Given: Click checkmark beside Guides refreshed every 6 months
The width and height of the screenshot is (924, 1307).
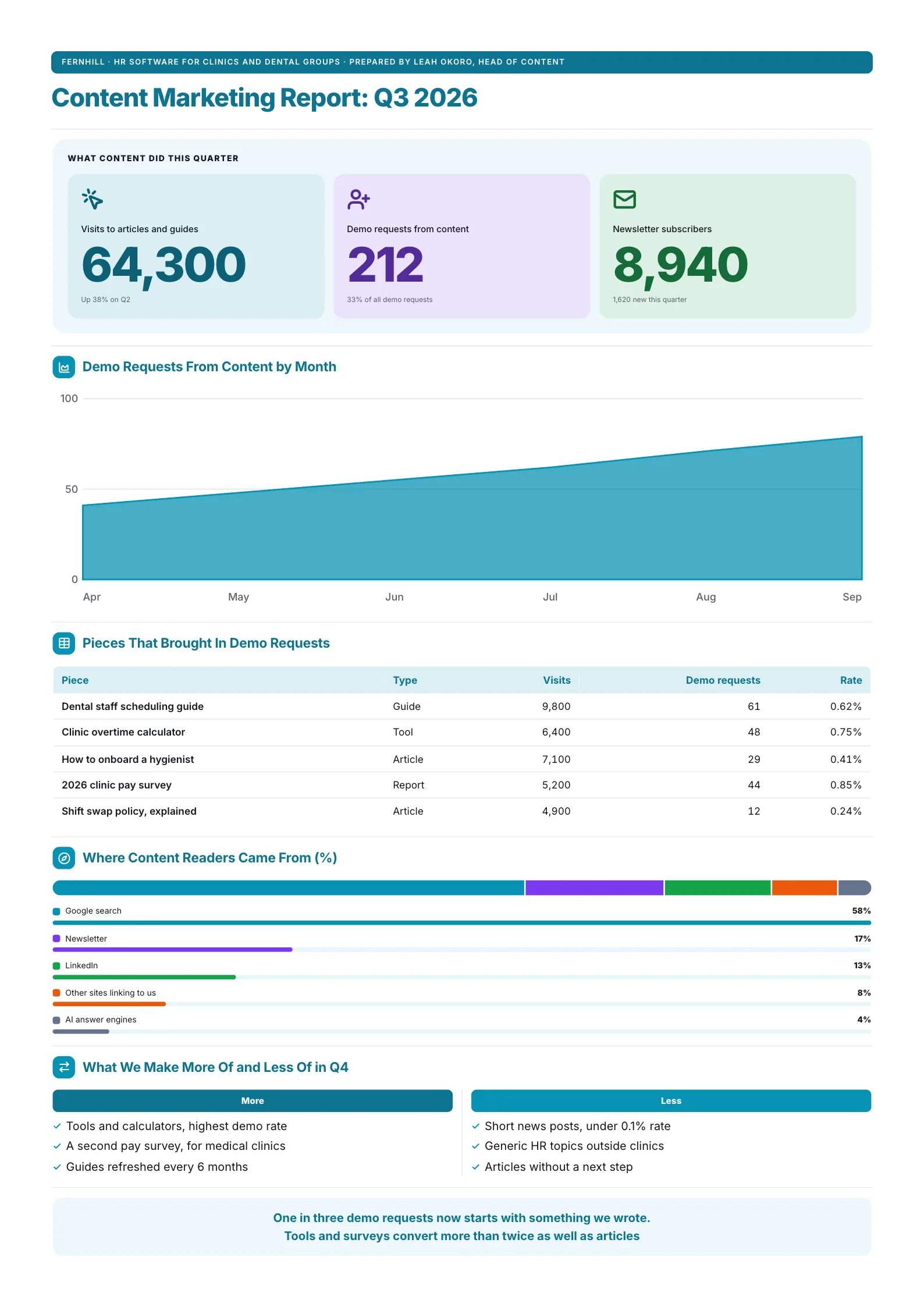Looking at the screenshot, I should pyautogui.click(x=57, y=1167).
